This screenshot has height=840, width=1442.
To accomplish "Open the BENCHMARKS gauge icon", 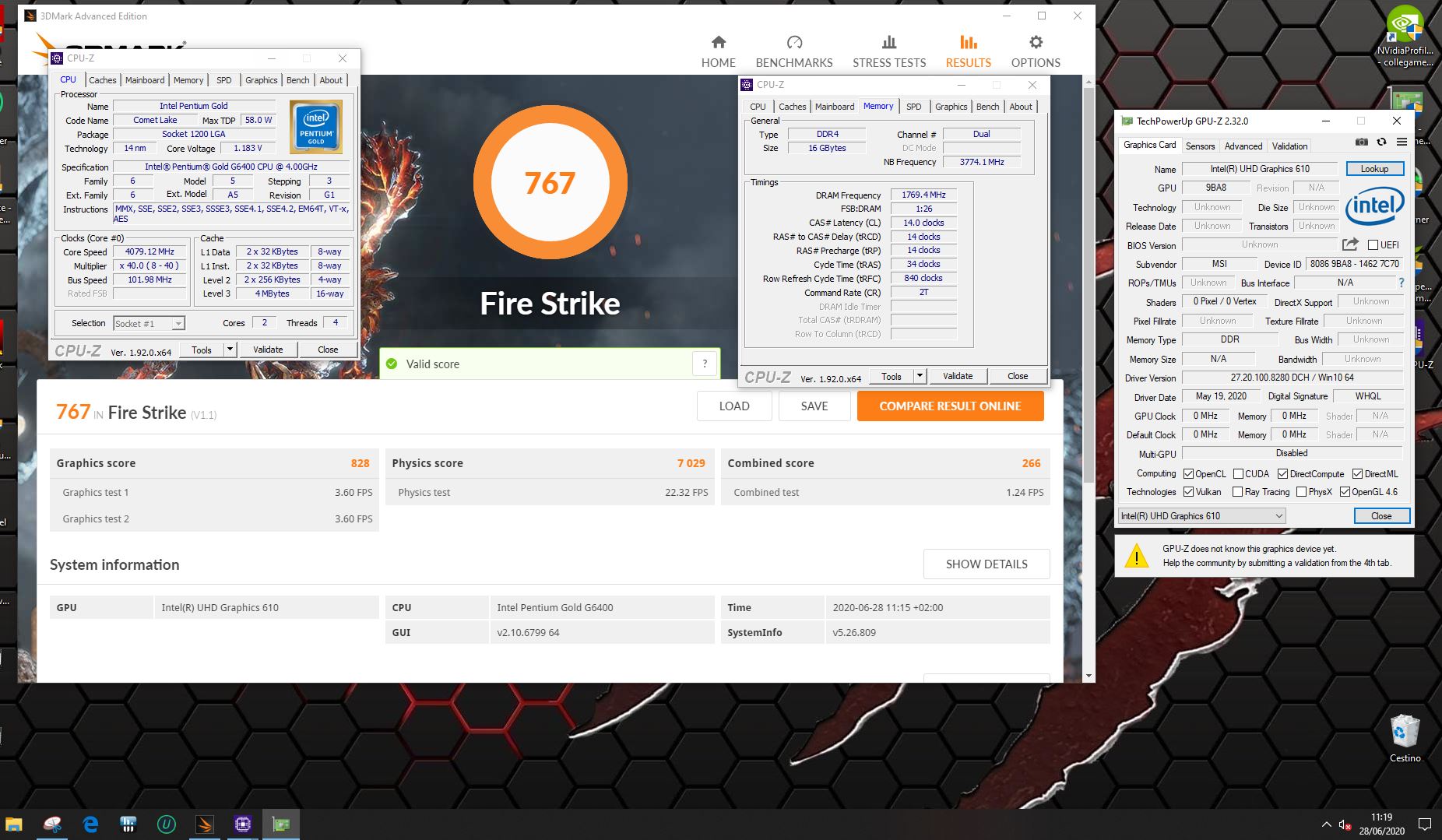I will pos(794,42).
